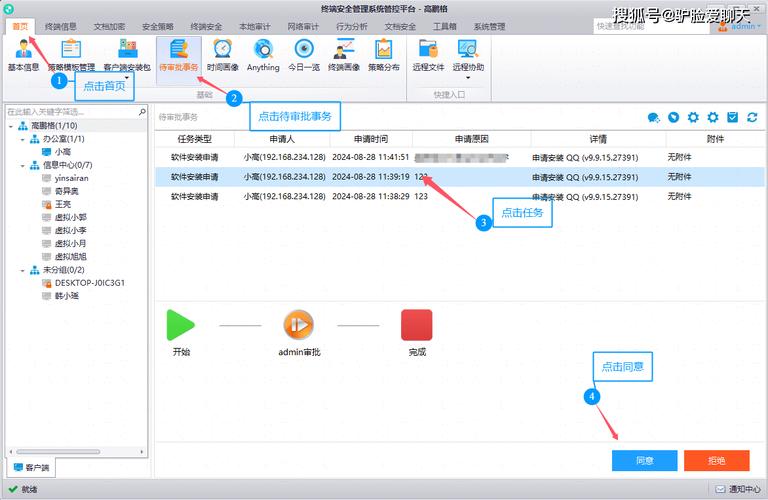The image size is (768, 500).
Task: Launch the Anything search icon
Action: (x=263, y=55)
